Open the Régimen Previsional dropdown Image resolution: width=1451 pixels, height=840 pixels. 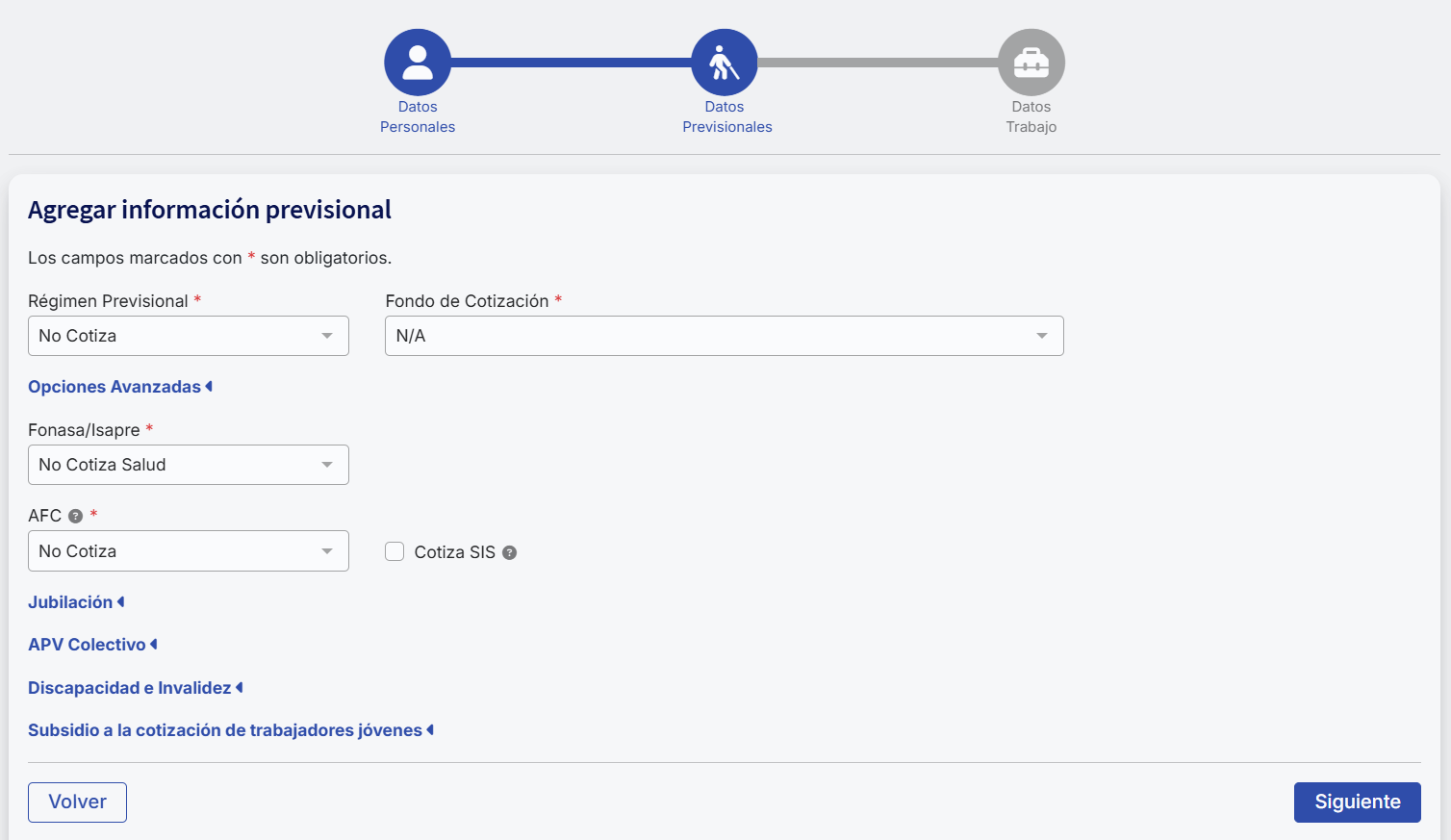(x=189, y=336)
